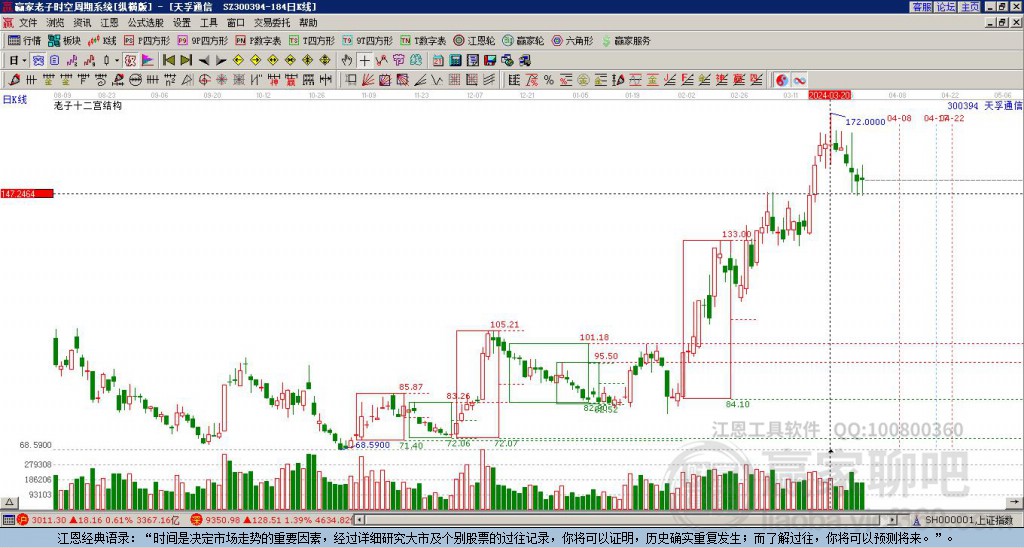This screenshot has width=1024, height=548.
Task: Click the 主页 homepage button
Action: pyautogui.click(x=970, y=7)
